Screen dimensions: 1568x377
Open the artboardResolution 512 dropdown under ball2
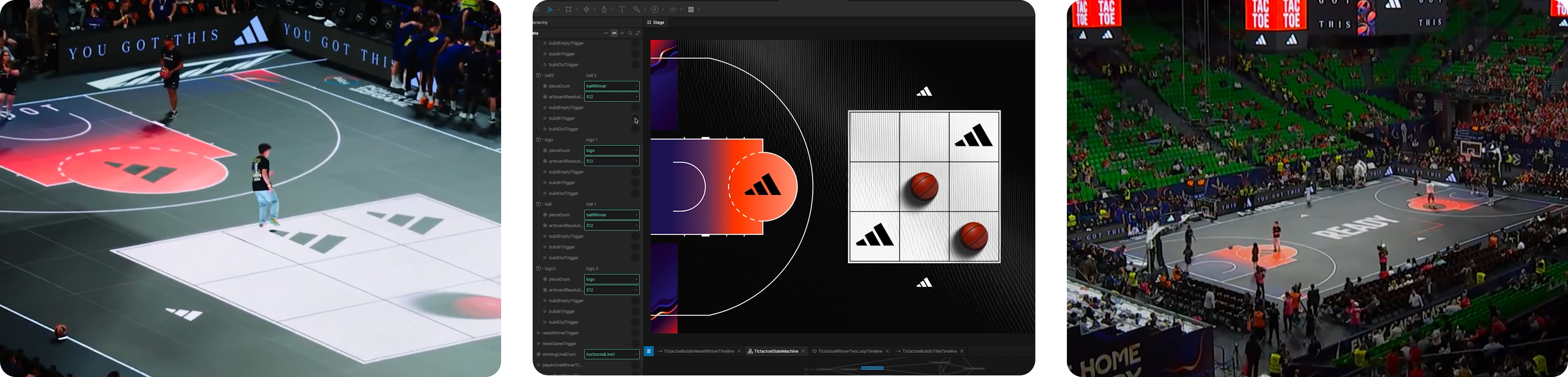click(x=612, y=97)
